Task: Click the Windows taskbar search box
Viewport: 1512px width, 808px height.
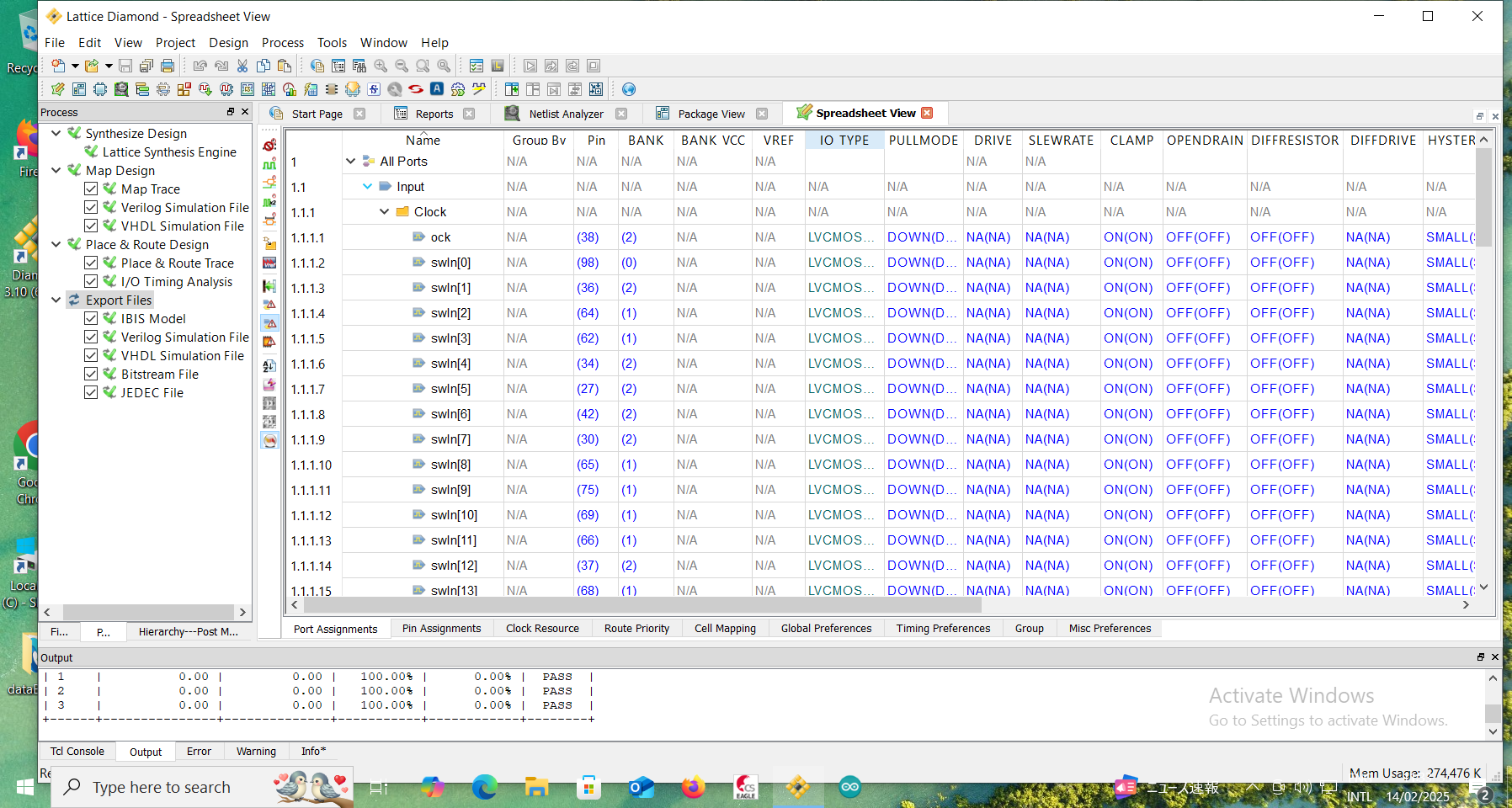Action: 203,788
